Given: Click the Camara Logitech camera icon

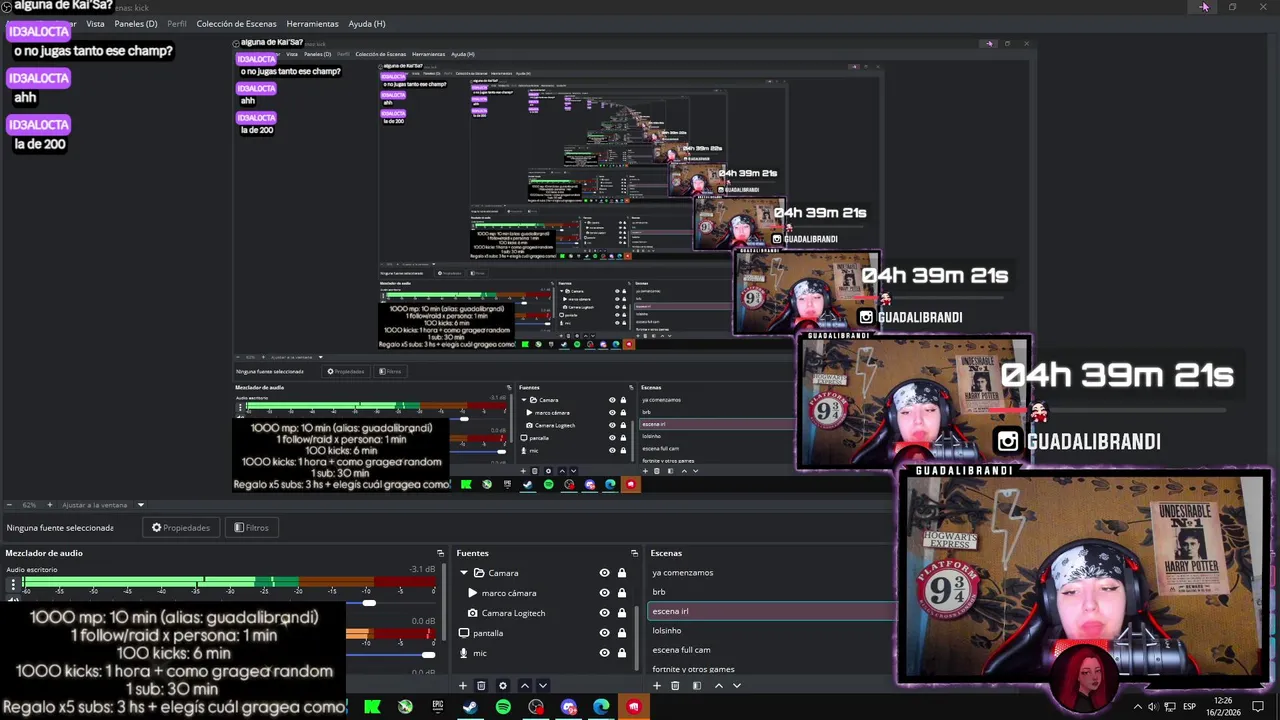Looking at the screenshot, I should [x=473, y=613].
